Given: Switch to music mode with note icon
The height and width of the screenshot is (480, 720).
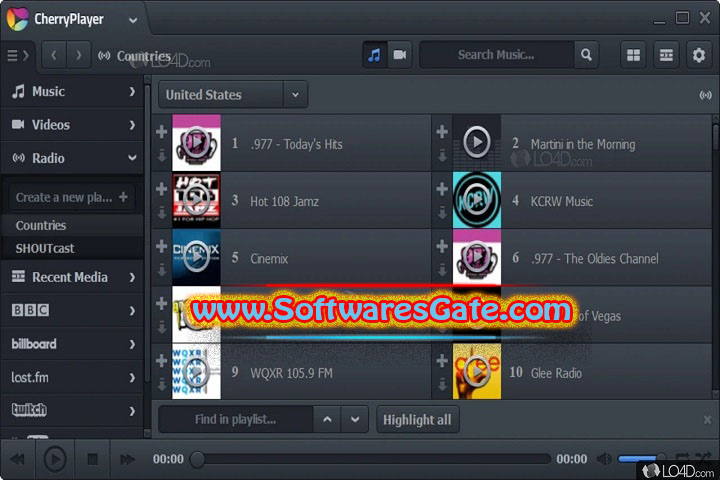Looking at the screenshot, I should (x=375, y=55).
